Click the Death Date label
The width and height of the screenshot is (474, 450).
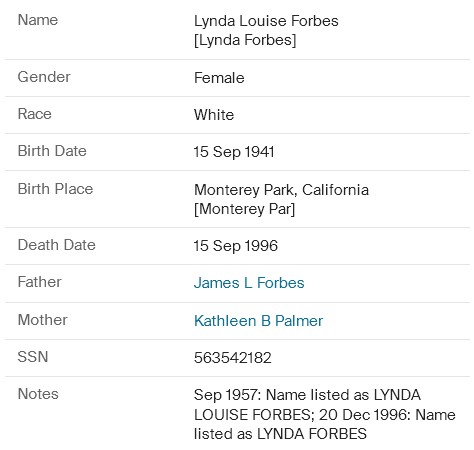57,245
